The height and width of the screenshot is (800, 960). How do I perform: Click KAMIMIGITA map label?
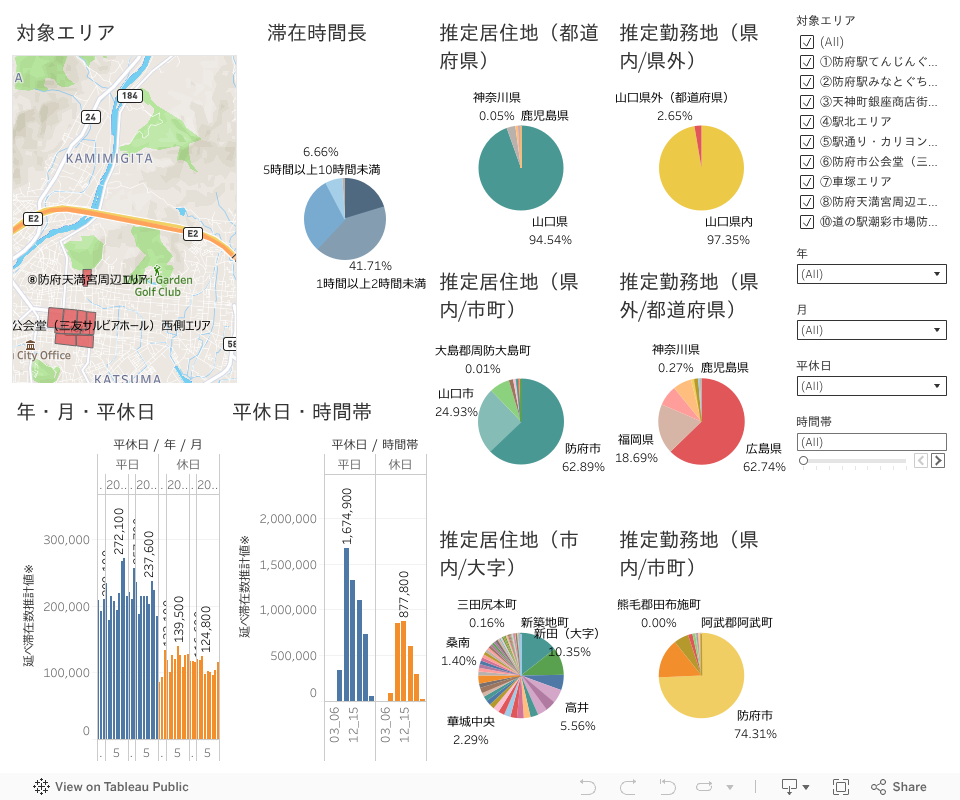[110, 159]
